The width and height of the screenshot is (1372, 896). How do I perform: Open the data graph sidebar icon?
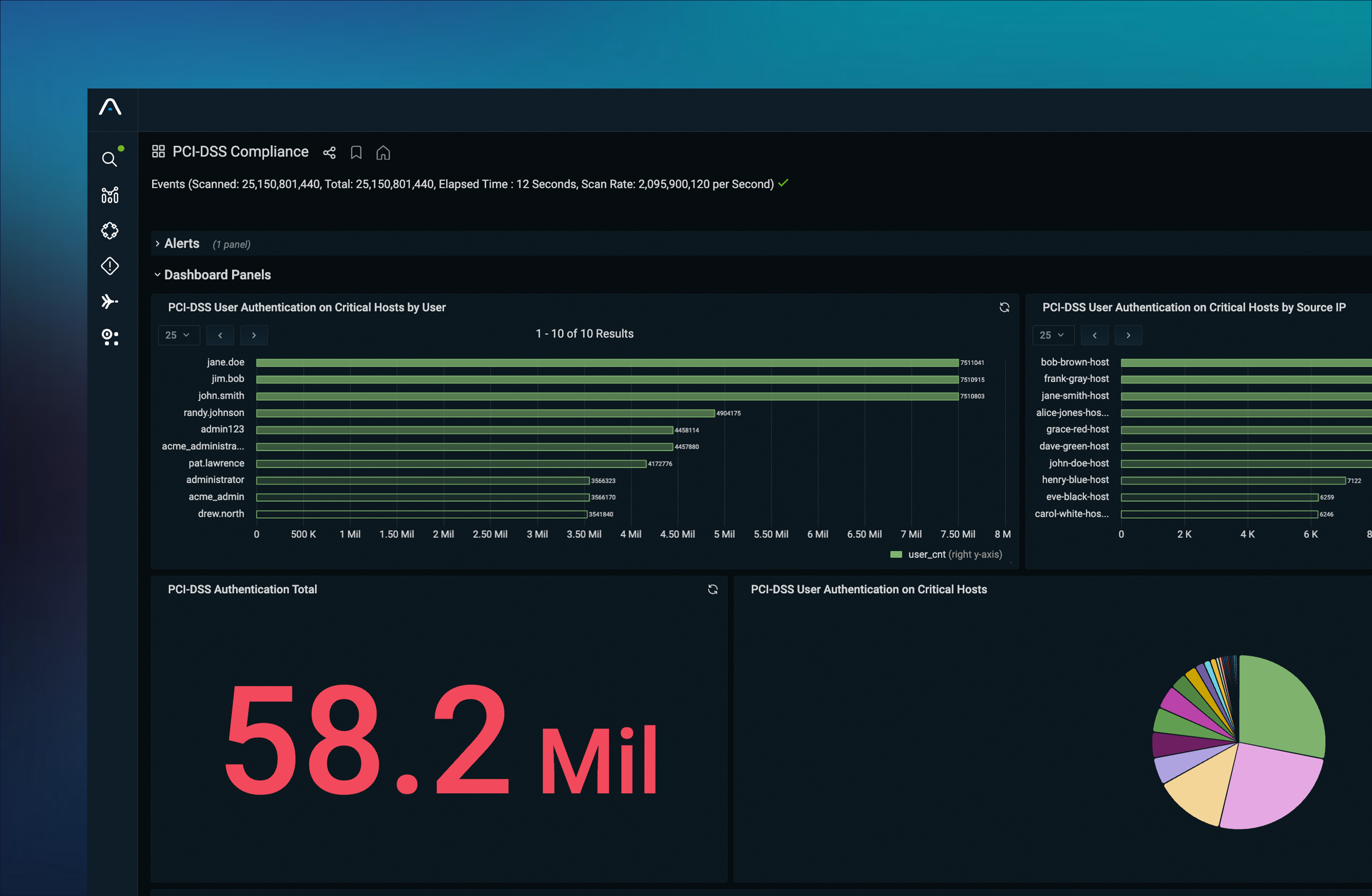point(109,196)
